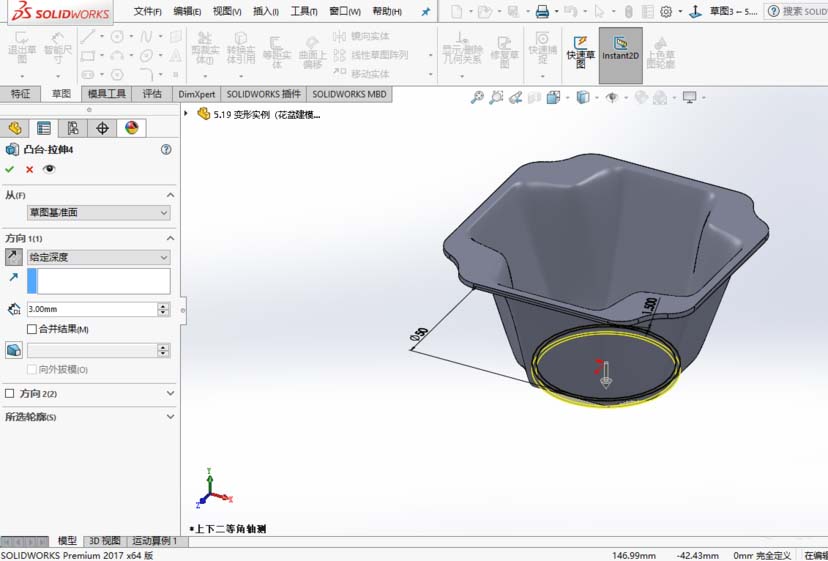Viewport: 828px width, 561px height.
Task: Open the 插入(I) menu
Action: (x=266, y=11)
